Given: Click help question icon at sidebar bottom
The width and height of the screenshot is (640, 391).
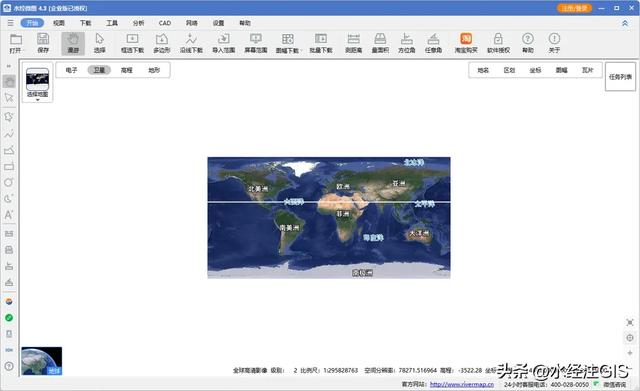Looking at the screenshot, I should tap(9, 366).
